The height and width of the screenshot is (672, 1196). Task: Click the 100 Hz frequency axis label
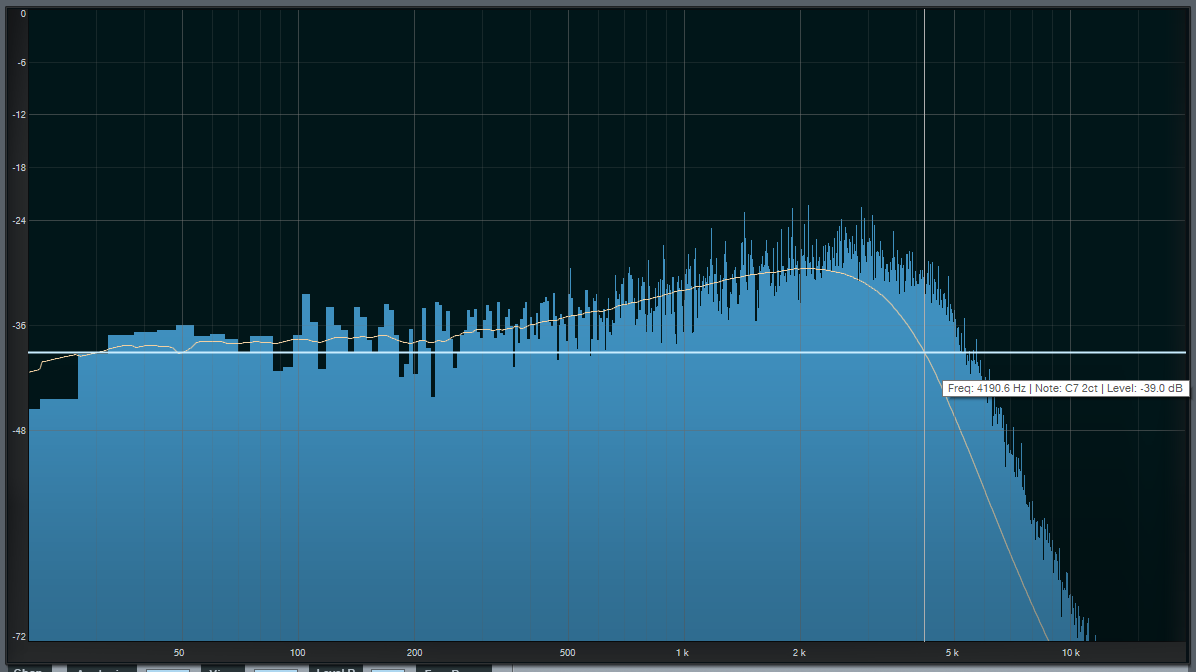tap(297, 653)
